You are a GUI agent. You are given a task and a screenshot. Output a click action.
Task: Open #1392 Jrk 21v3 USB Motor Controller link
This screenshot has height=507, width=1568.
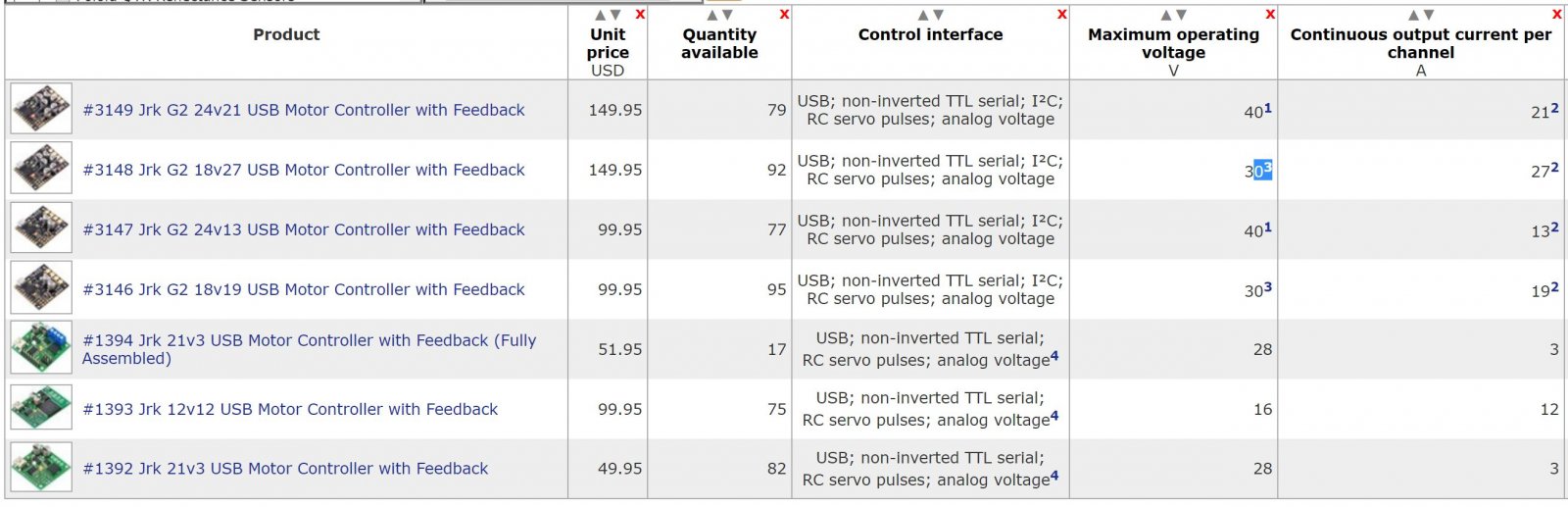[x=285, y=469]
